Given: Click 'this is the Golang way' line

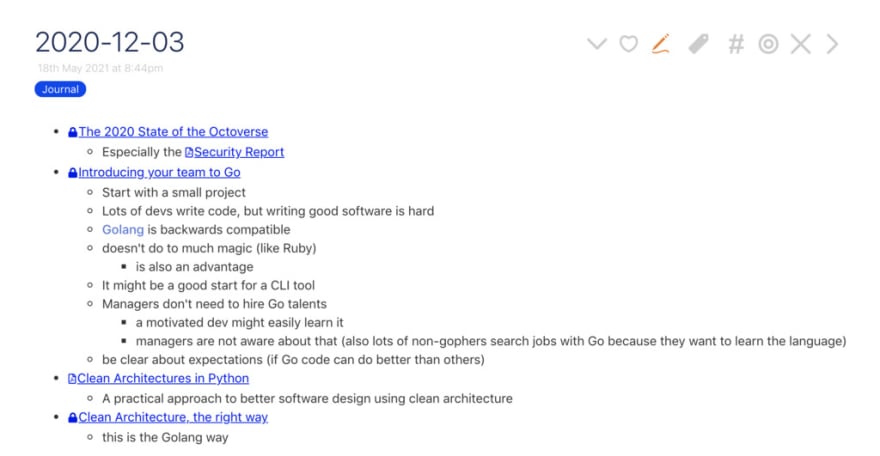Looking at the screenshot, I should point(165,437).
